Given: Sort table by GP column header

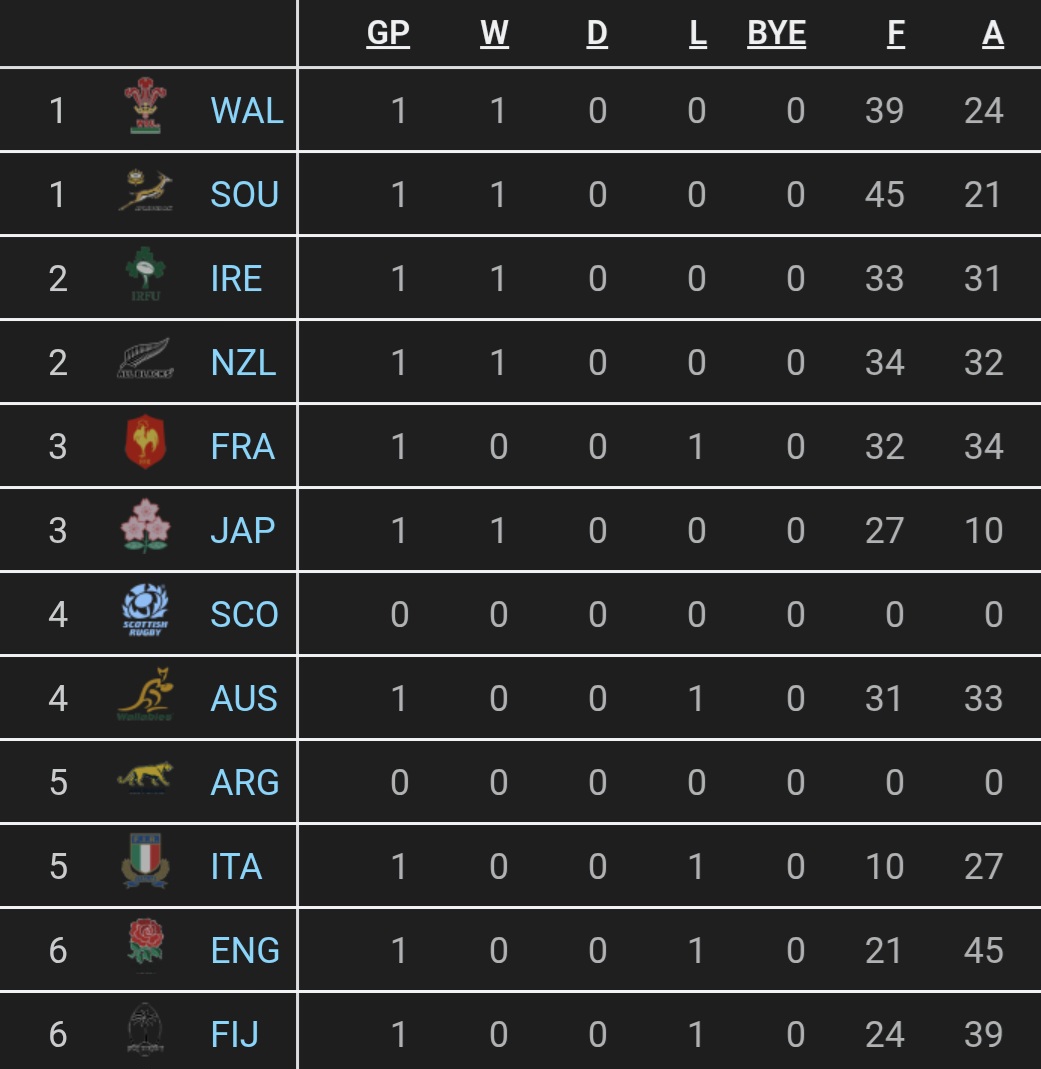Looking at the screenshot, I should pos(388,33).
